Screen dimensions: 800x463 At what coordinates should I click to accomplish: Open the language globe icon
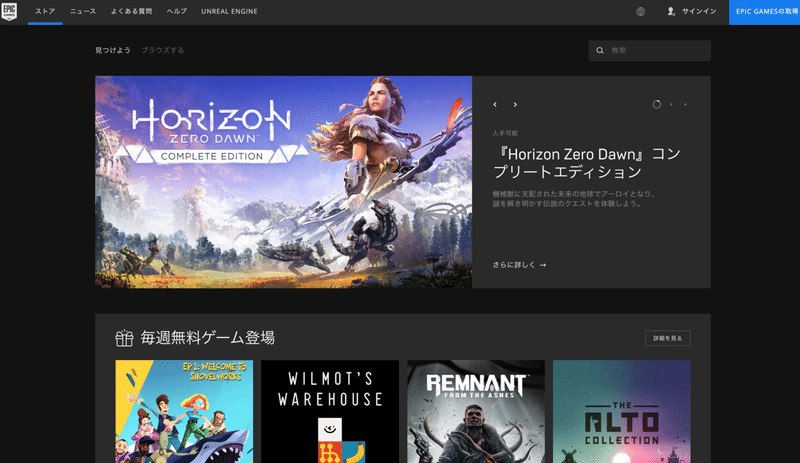[x=640, y=11]
